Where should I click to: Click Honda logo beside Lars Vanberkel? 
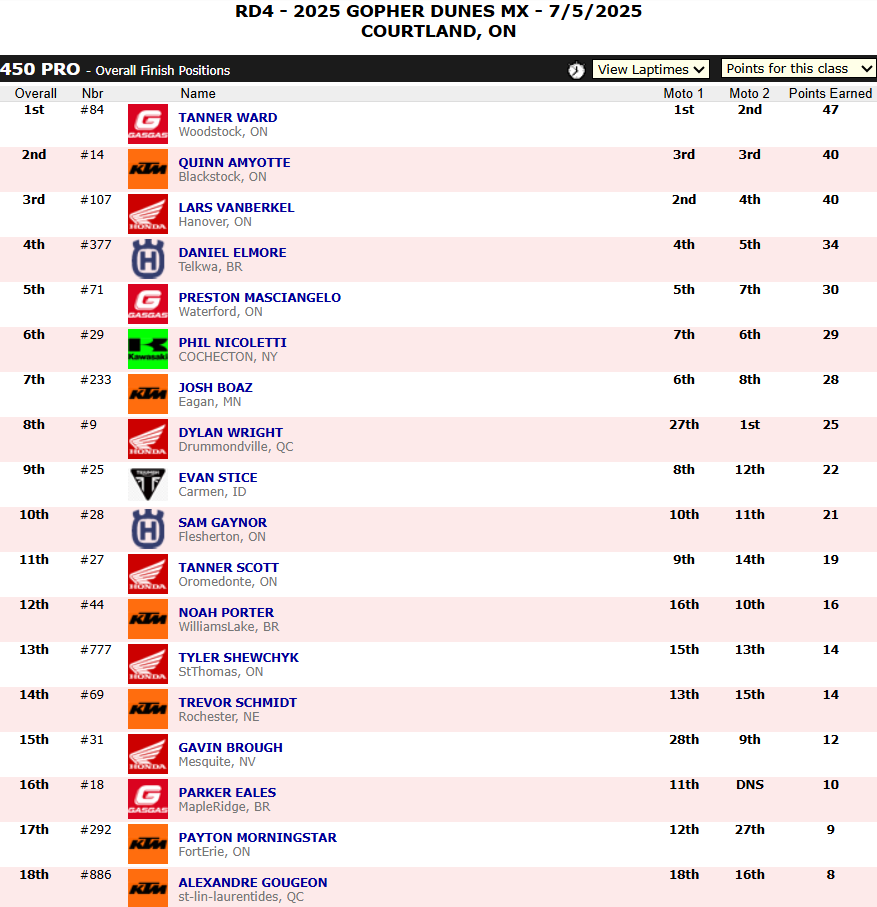click(148, 214)
